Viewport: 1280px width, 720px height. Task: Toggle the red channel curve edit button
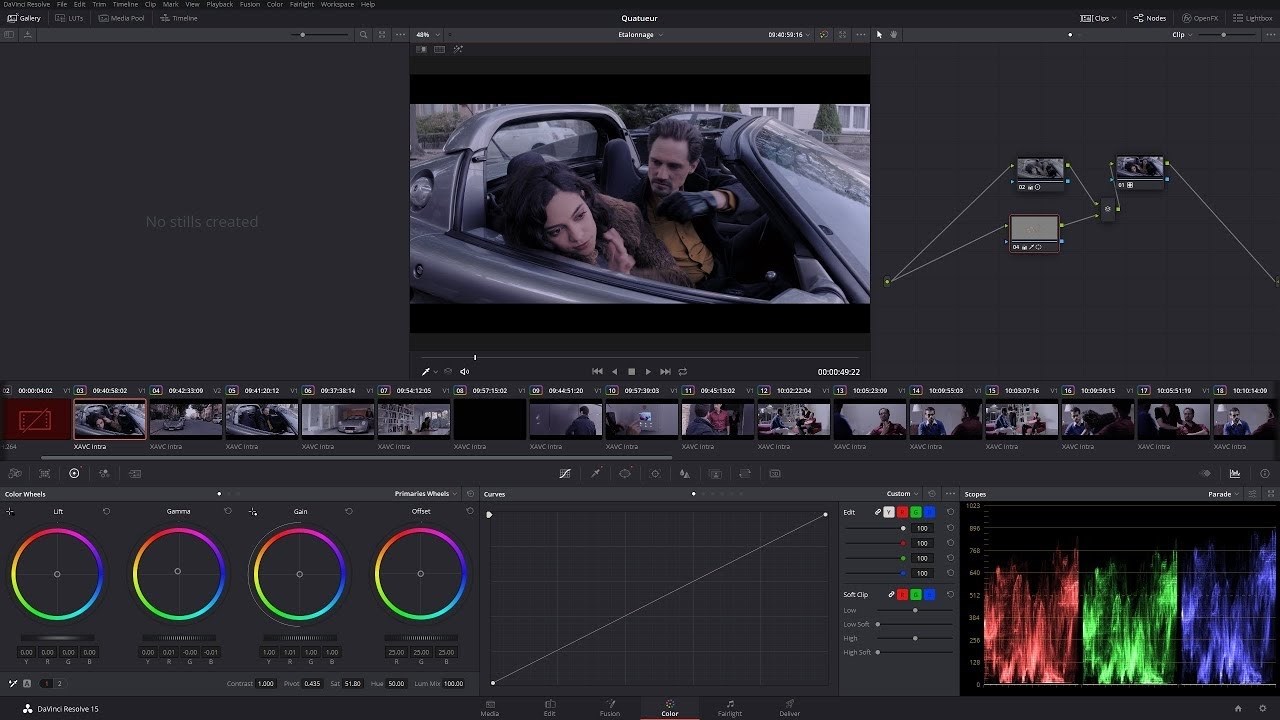click(x=902, y=512)
